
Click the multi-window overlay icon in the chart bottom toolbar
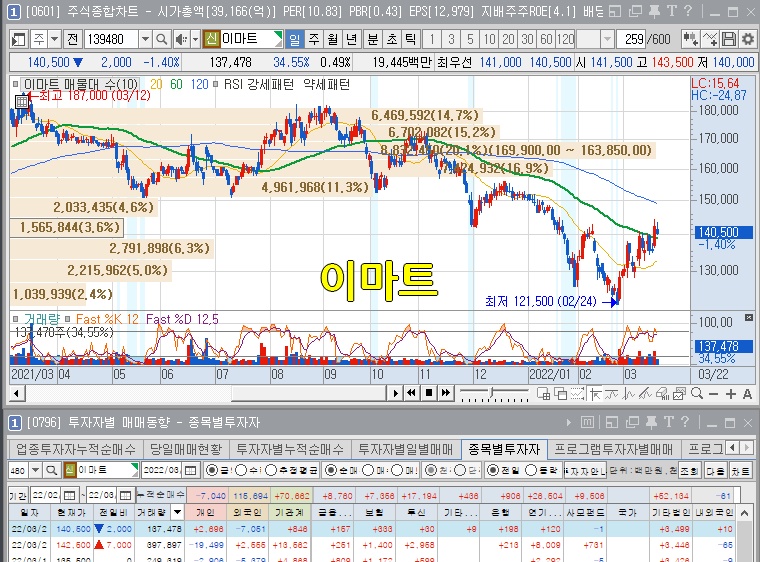(560, 394)
